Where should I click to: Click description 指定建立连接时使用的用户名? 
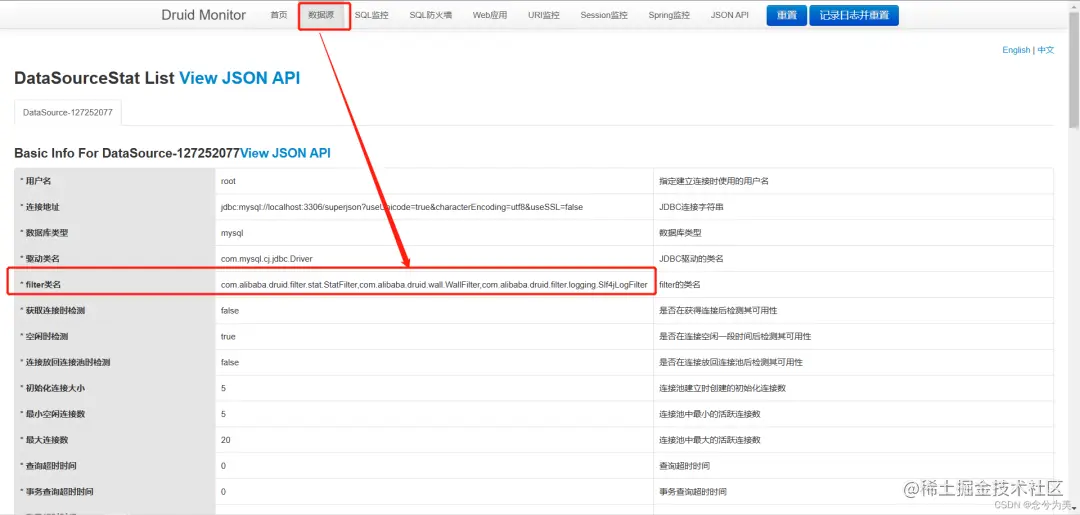714,181
